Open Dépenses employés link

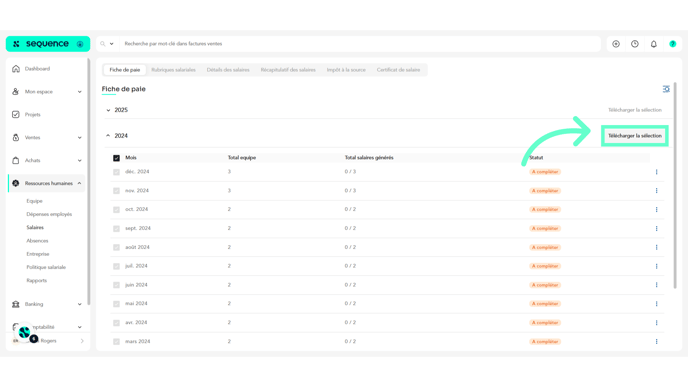click(49, 214)
